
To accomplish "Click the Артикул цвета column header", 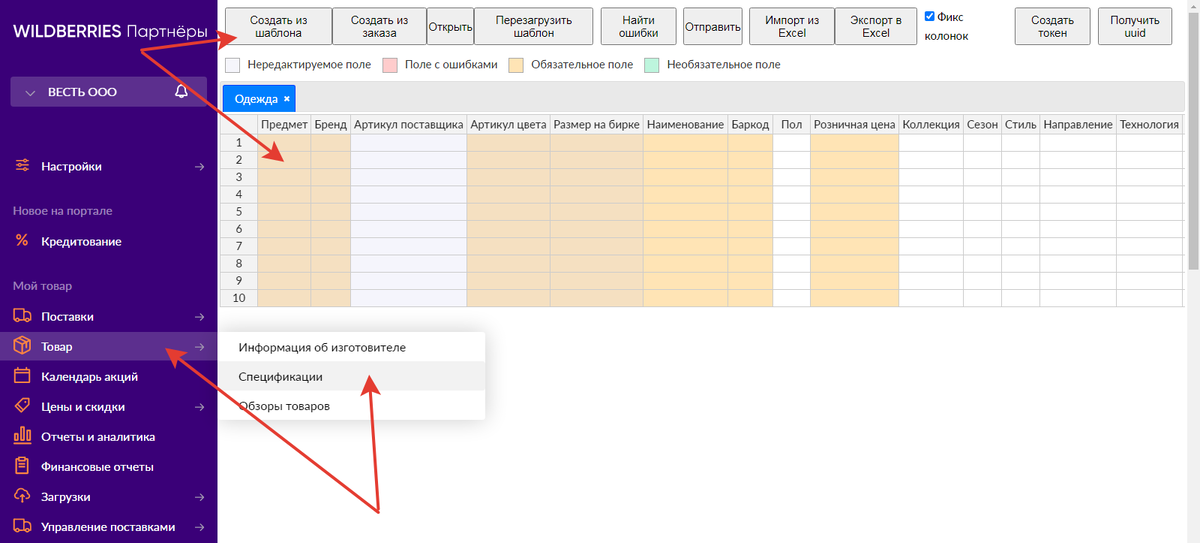I will click(x=508, y=125).
